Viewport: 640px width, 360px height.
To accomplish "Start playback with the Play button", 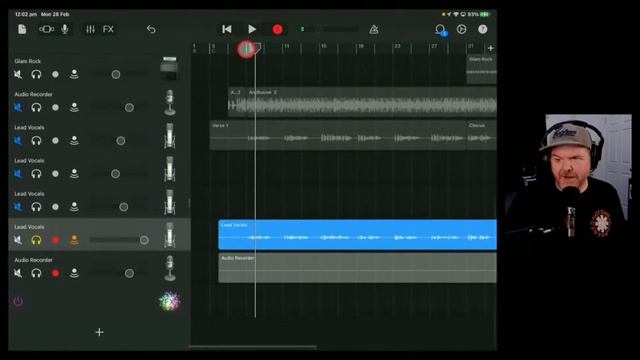I will coord(252,29).
